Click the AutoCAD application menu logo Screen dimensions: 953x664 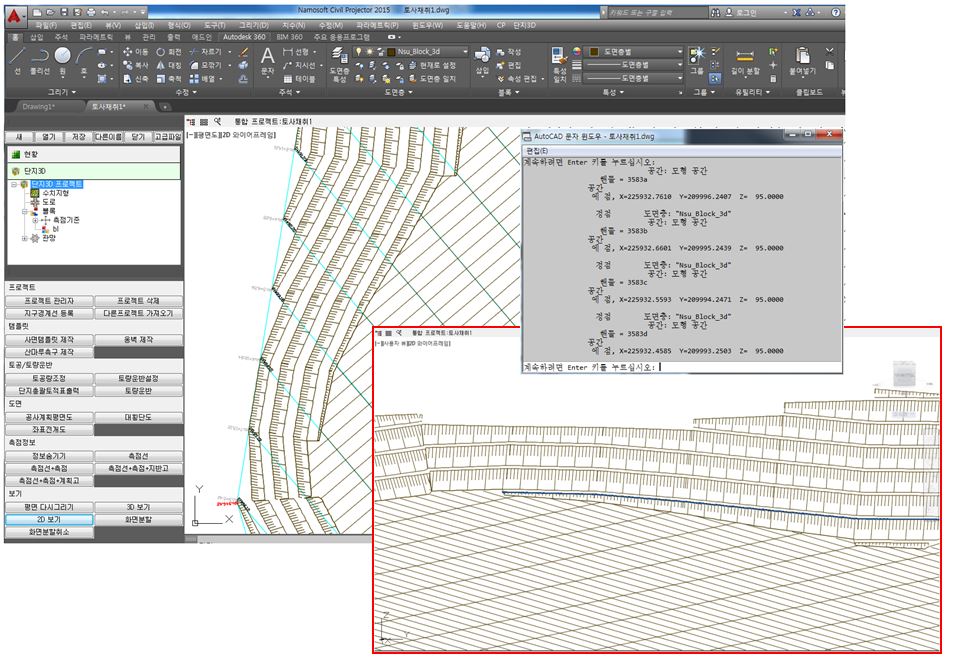pos(14,16)
